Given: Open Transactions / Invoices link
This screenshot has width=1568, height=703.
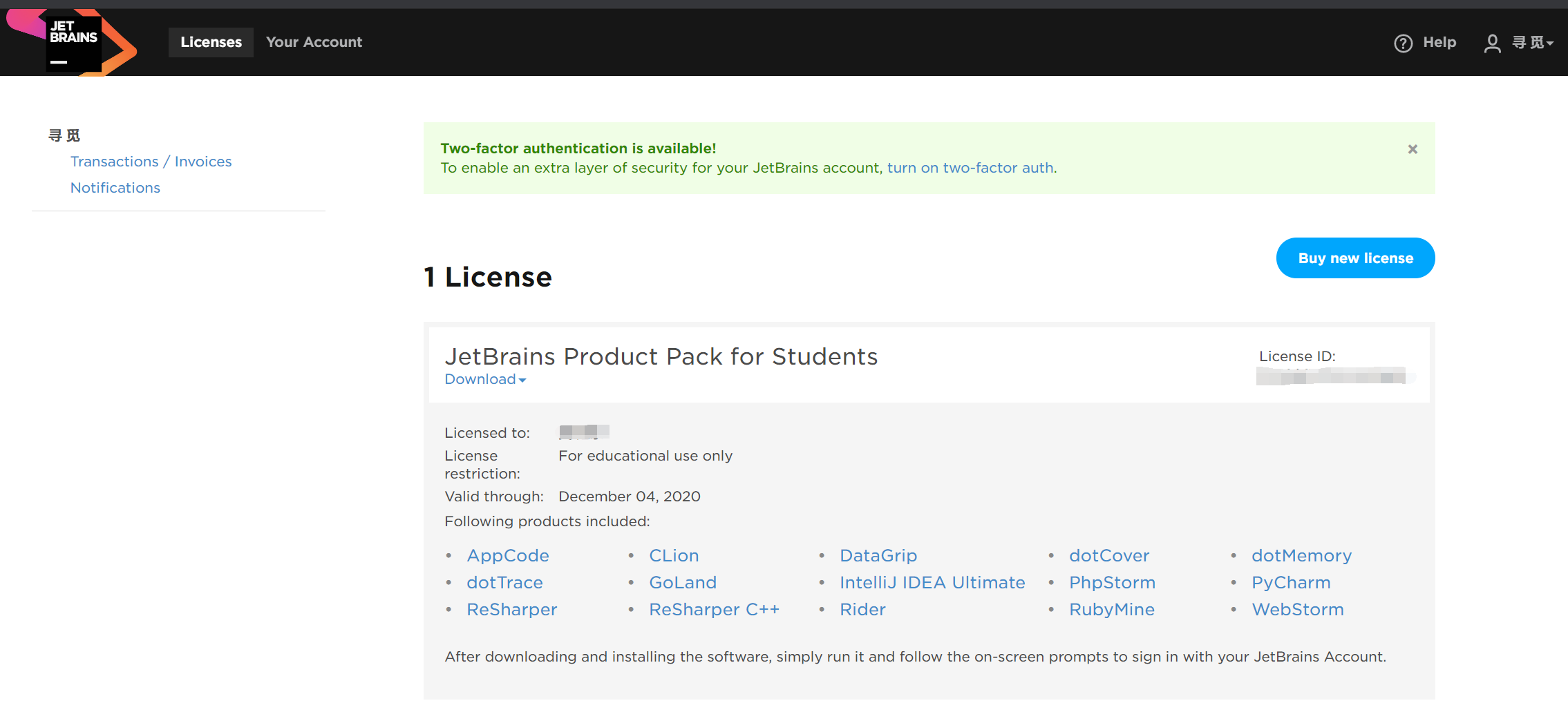Looking at the screenshot, I should (151, 162).
